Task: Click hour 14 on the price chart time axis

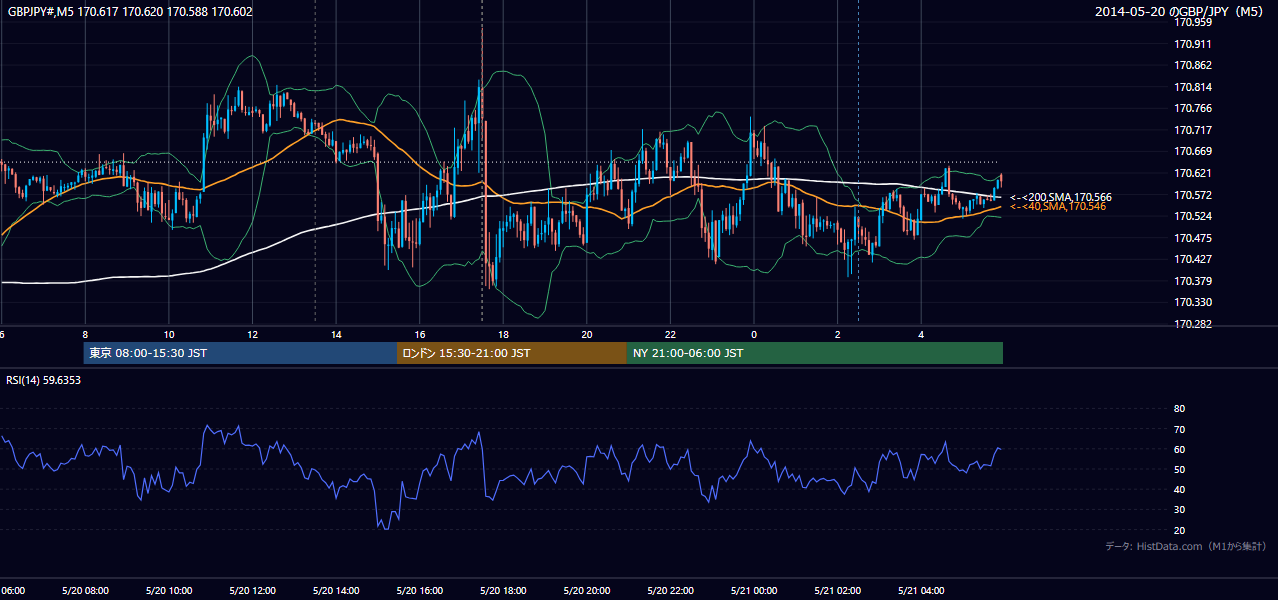Action: pyautogui.click(x=336, y=334)
